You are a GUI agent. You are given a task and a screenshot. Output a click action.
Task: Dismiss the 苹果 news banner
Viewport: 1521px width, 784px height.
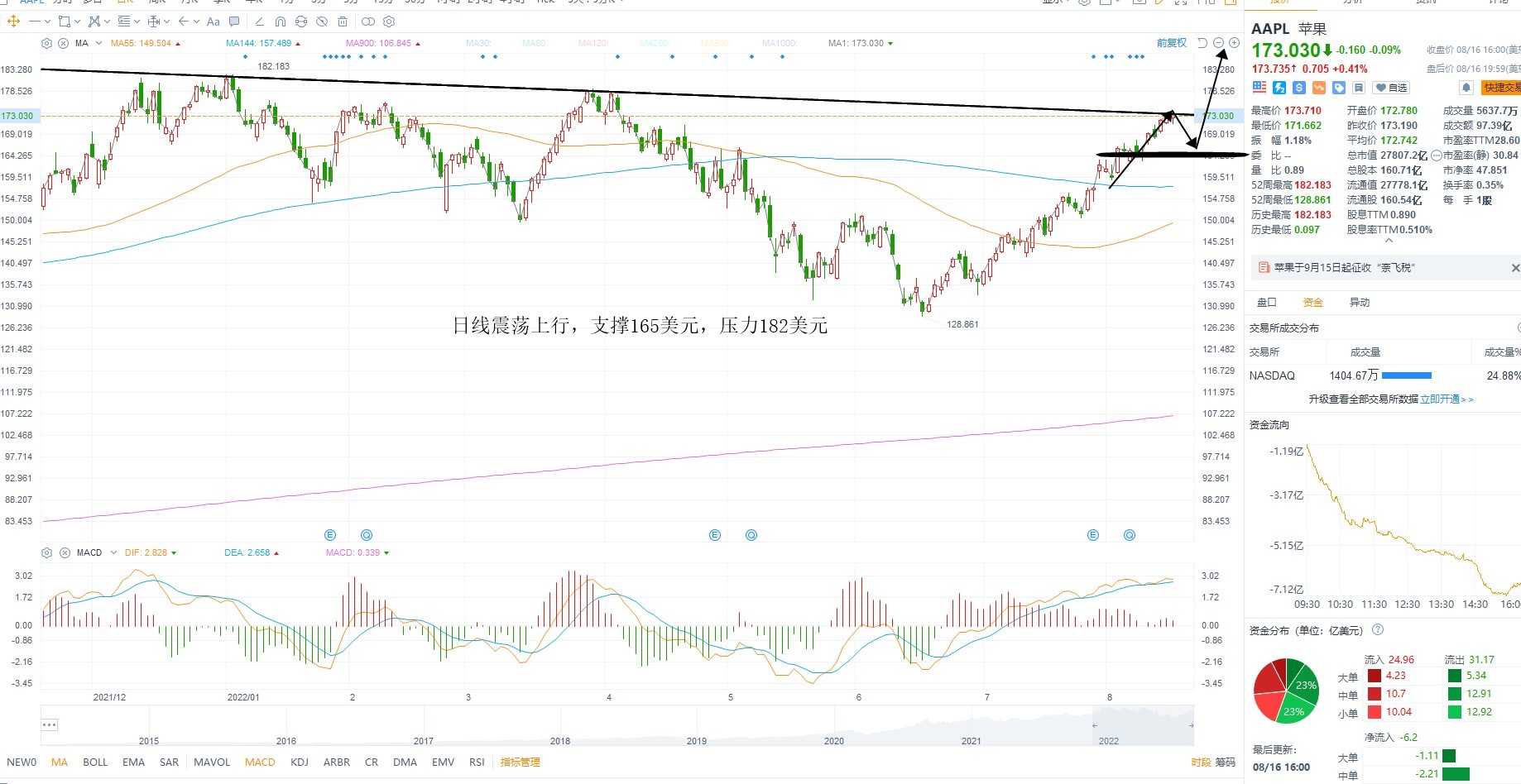click(1515, 268)
